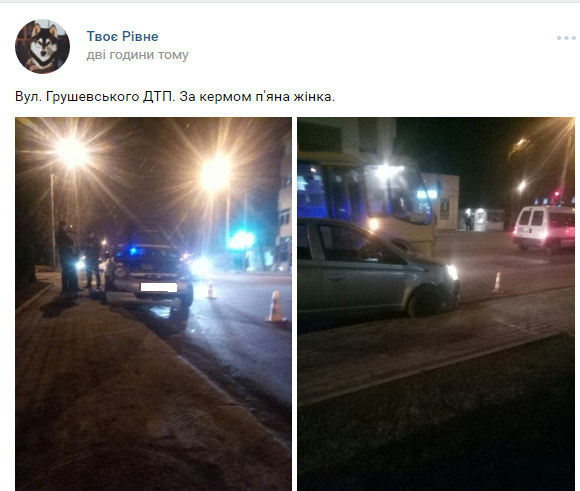Click the nearest traffic cone in left photo
The width and height of the screenshot is (580, 491).
point(276,306)
